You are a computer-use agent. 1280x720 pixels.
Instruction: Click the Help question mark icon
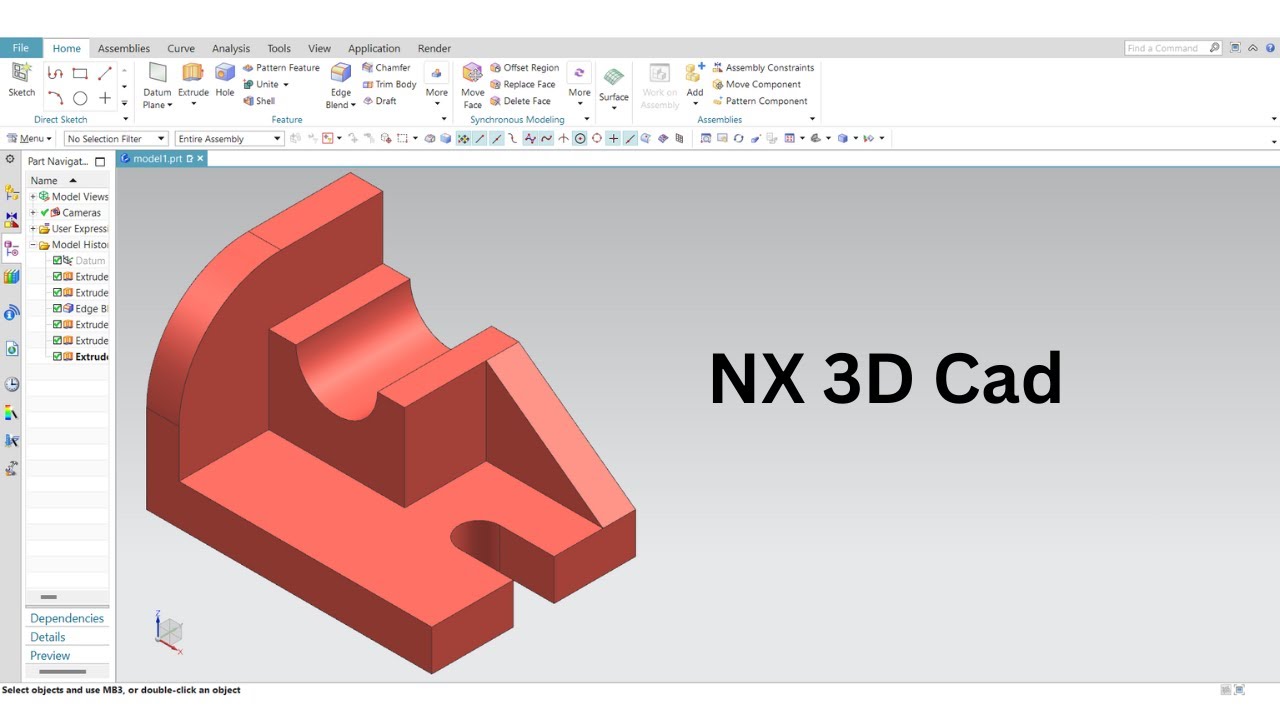click(1270, 47)
